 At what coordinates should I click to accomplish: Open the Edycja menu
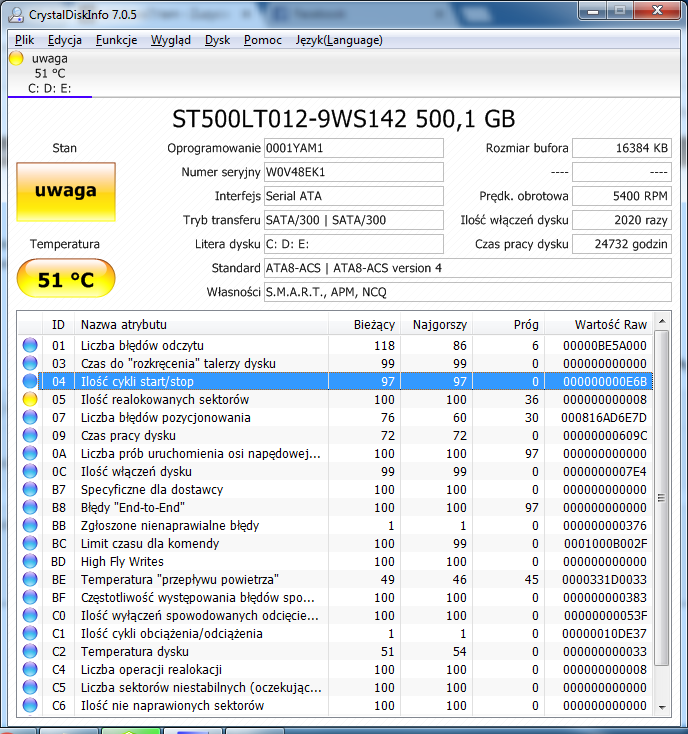65,40
